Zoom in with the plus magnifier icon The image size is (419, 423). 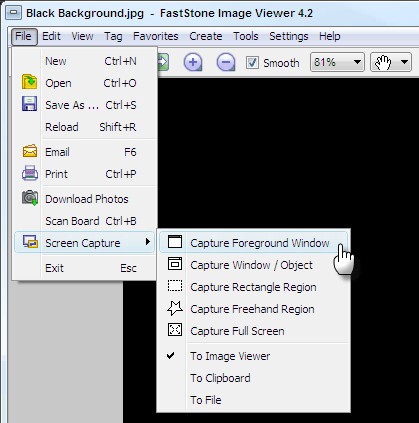193,62
